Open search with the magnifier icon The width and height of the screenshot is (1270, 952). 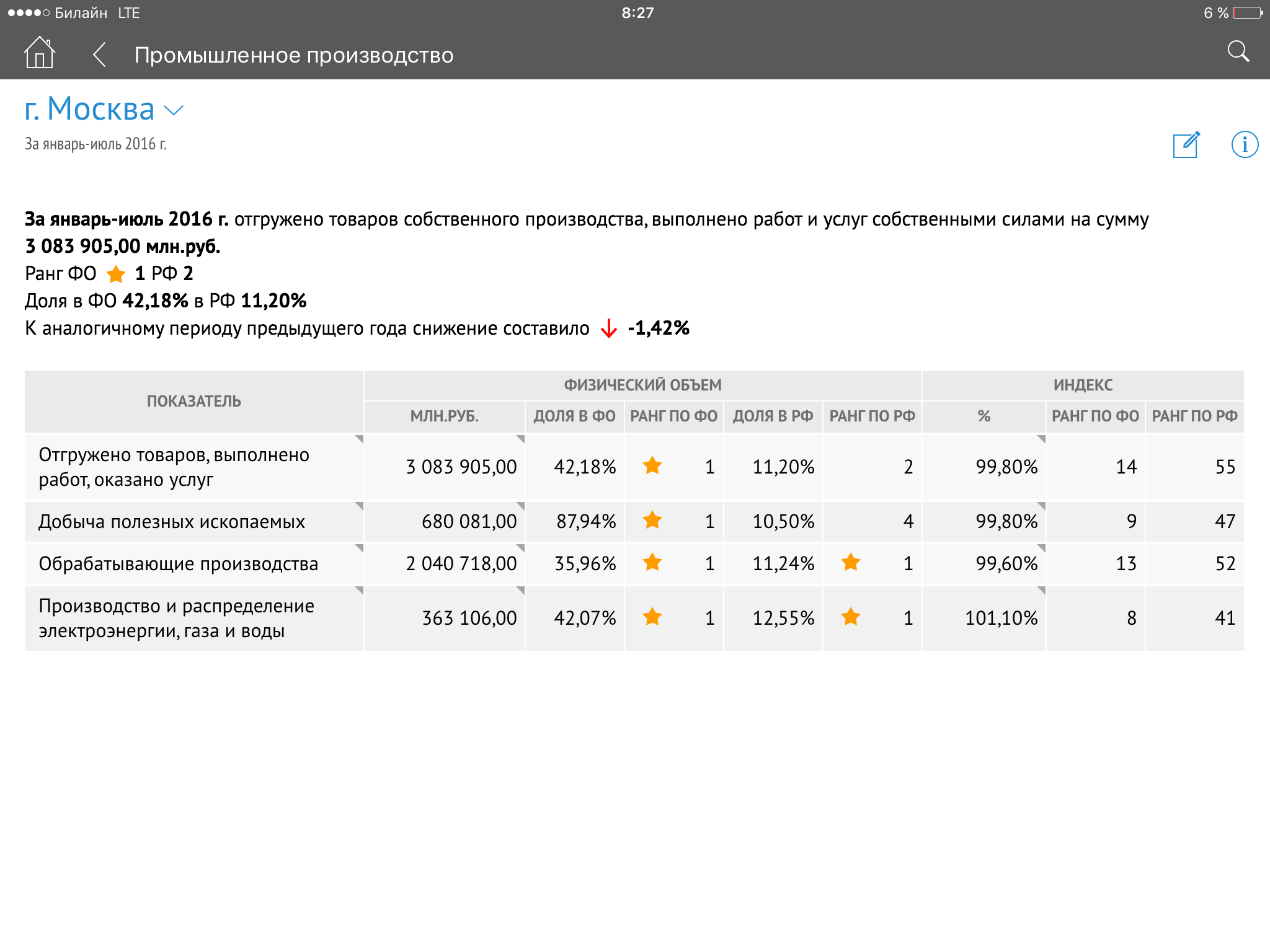[1238, 52]
